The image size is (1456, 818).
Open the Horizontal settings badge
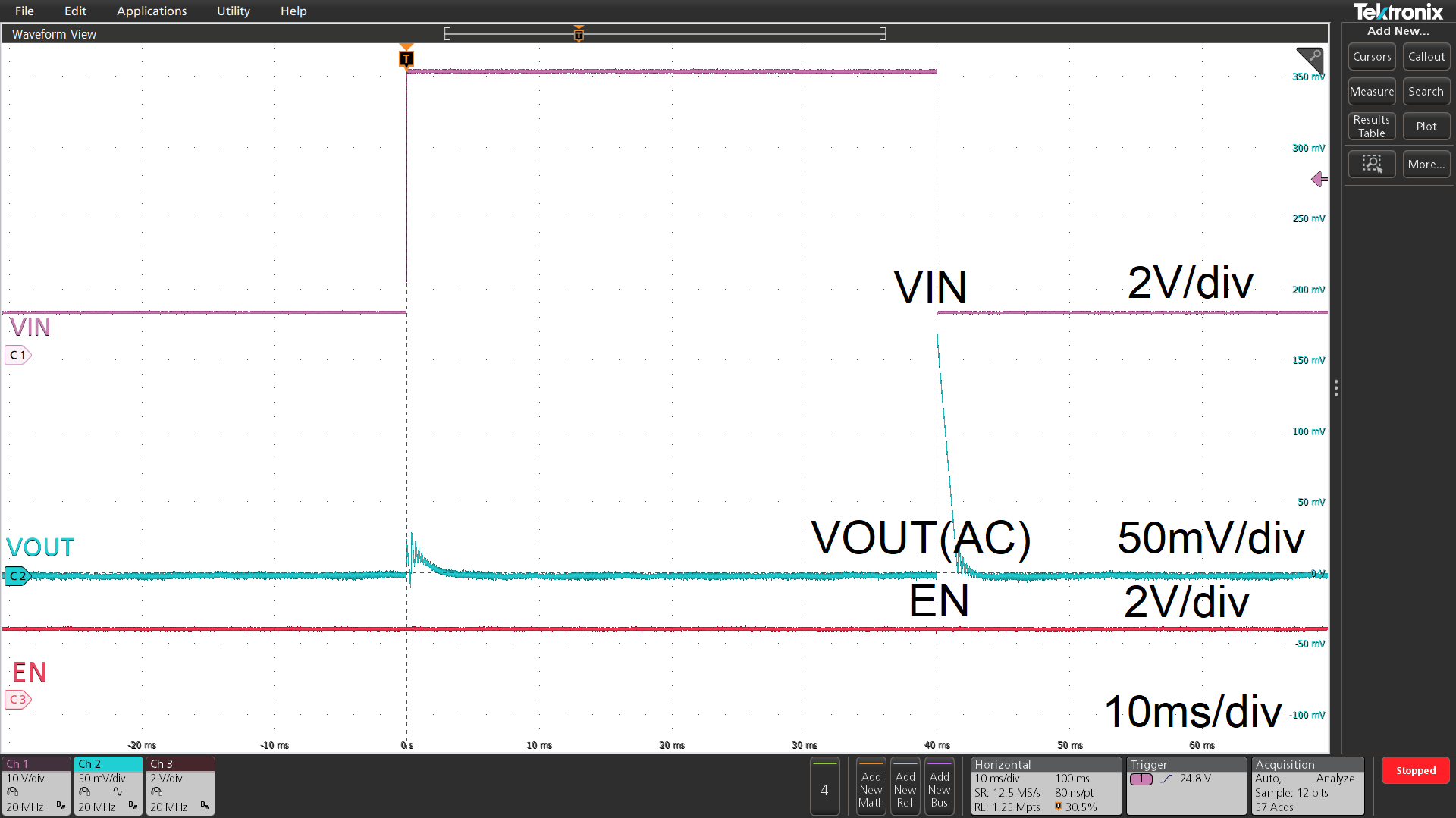[1045, 785]
